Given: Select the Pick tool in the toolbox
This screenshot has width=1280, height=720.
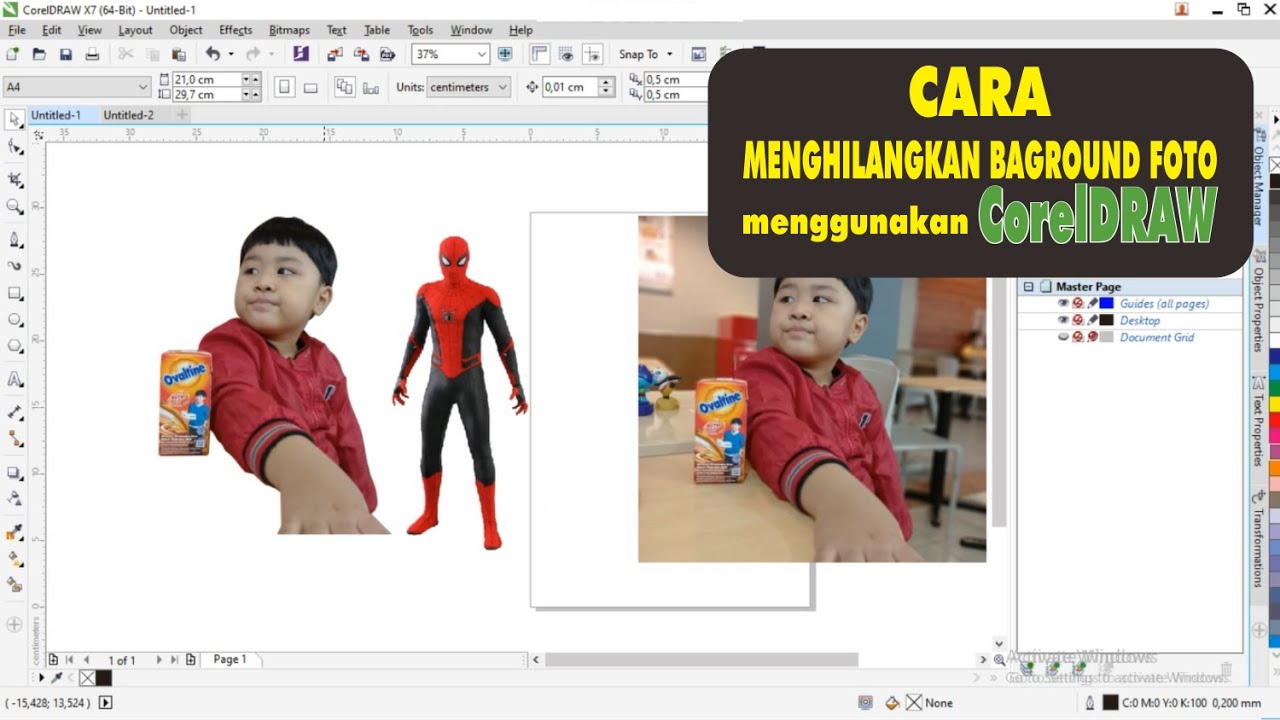Looking at the screenshot, I should pos(15,120).
